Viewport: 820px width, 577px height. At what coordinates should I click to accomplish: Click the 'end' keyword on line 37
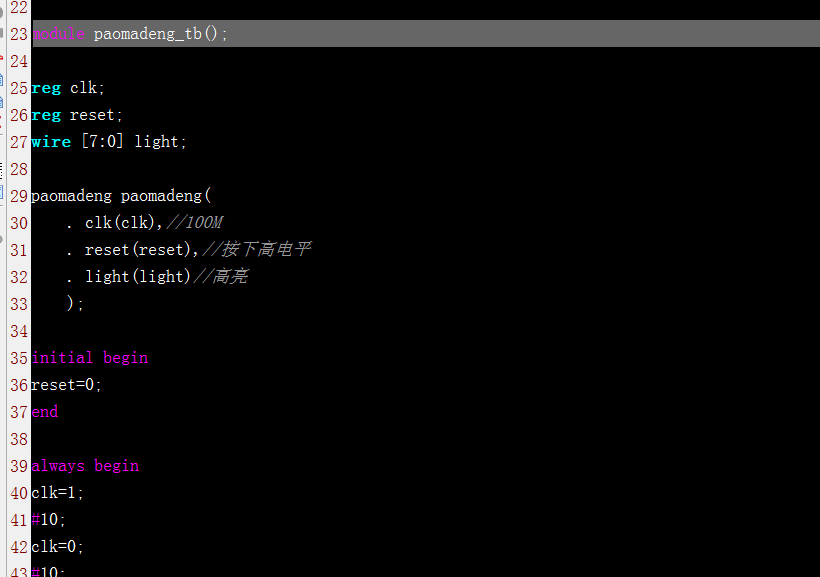tap(45, 412)
